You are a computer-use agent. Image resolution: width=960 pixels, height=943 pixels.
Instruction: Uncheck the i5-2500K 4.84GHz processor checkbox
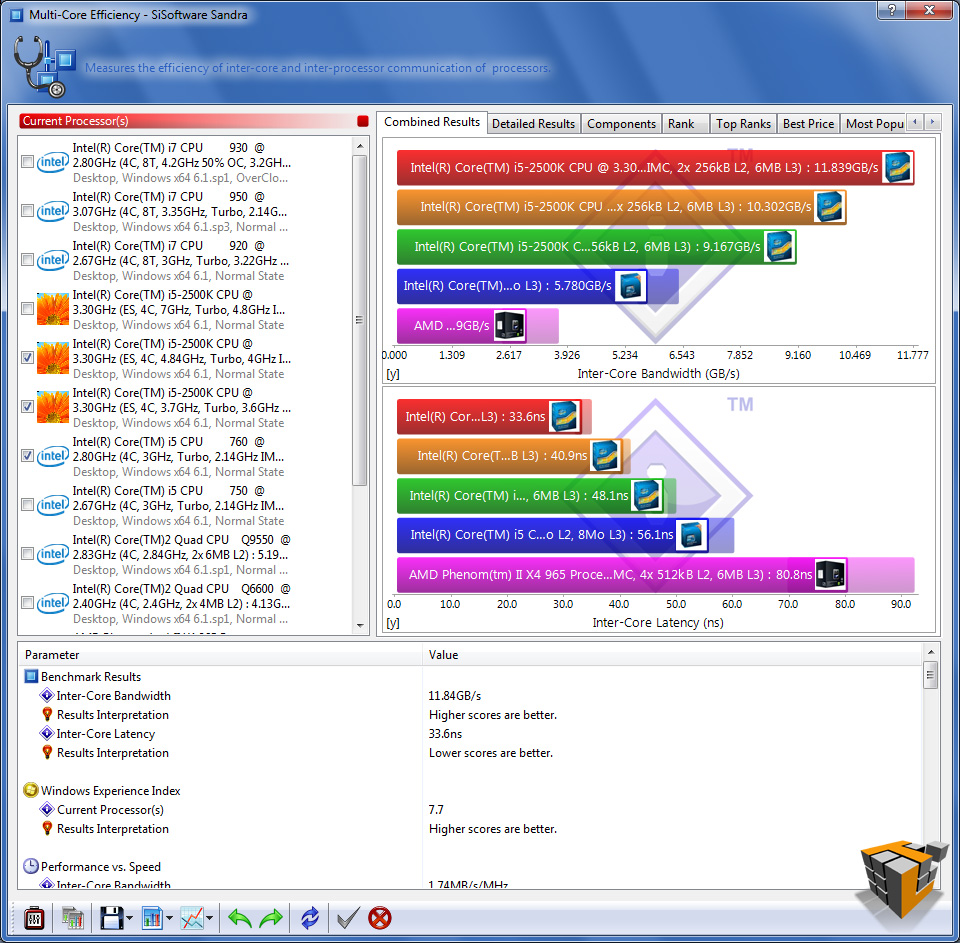pos(27,358)
